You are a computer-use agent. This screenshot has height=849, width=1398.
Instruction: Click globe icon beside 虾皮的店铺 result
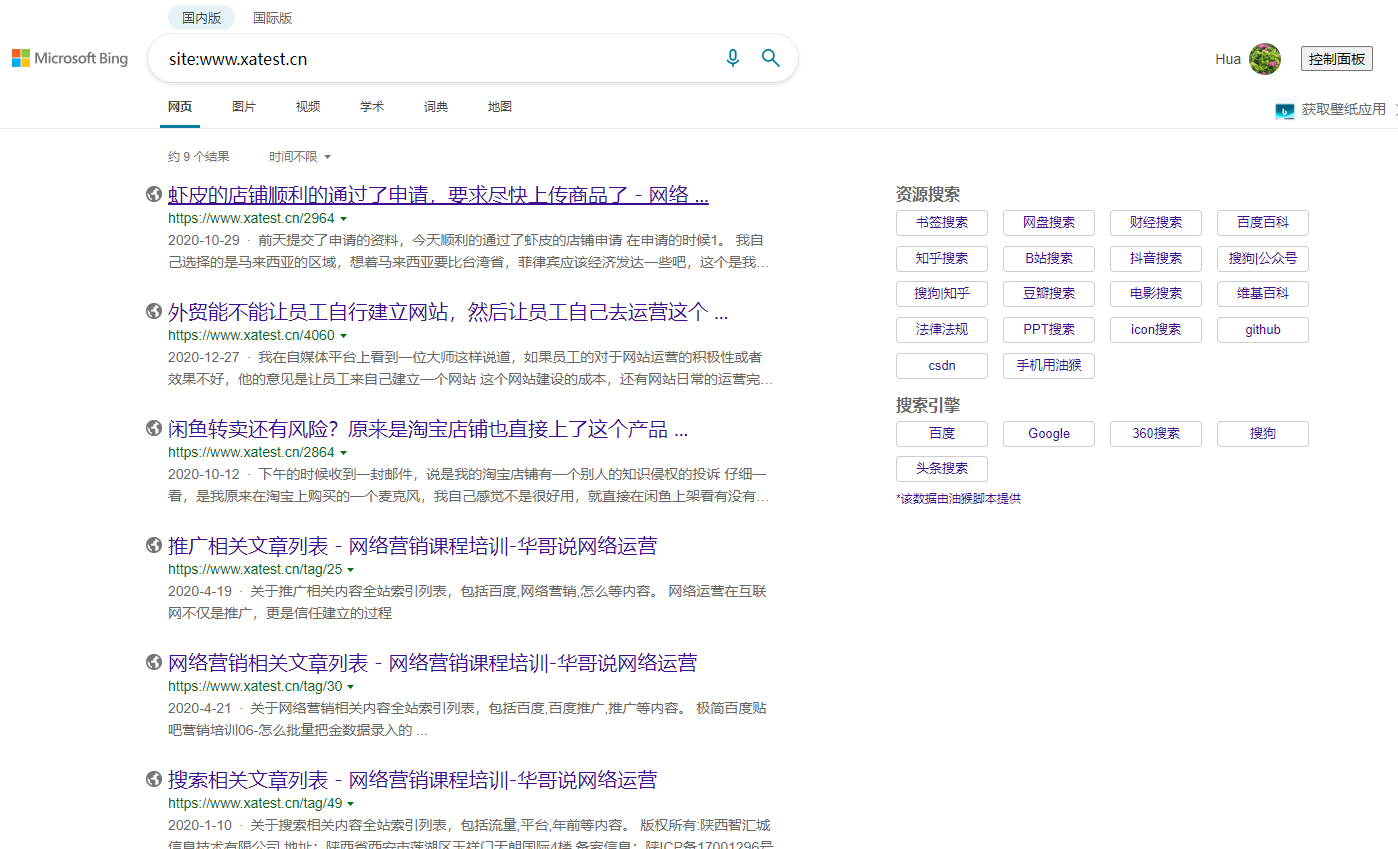153,195
